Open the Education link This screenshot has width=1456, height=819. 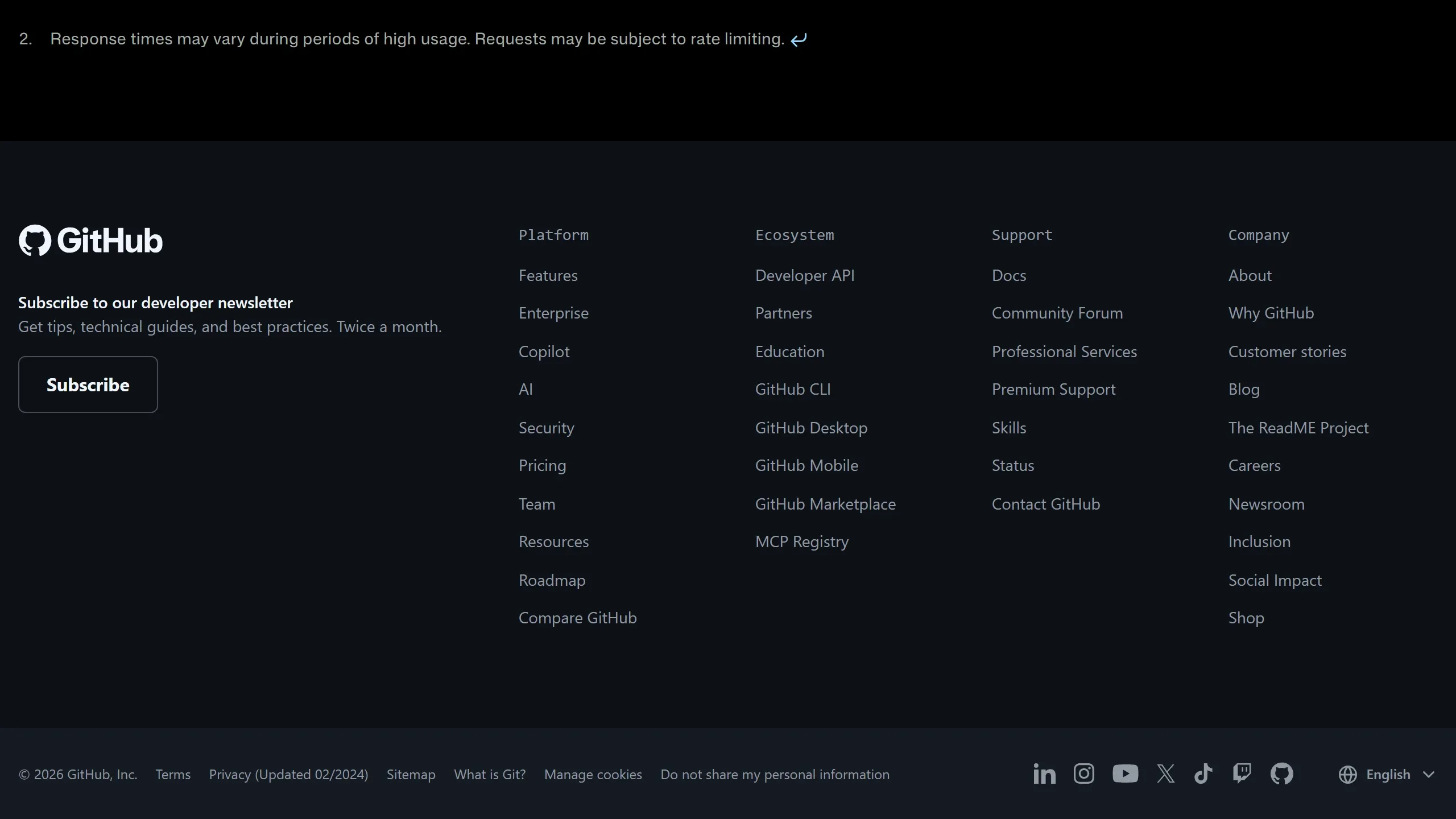click(789, 351)
